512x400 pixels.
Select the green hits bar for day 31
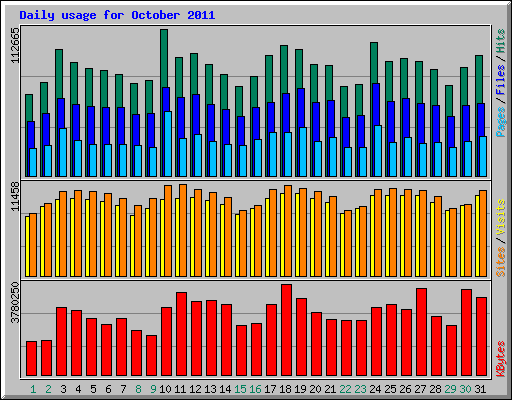pyautogui.click(x=479, y=79)
